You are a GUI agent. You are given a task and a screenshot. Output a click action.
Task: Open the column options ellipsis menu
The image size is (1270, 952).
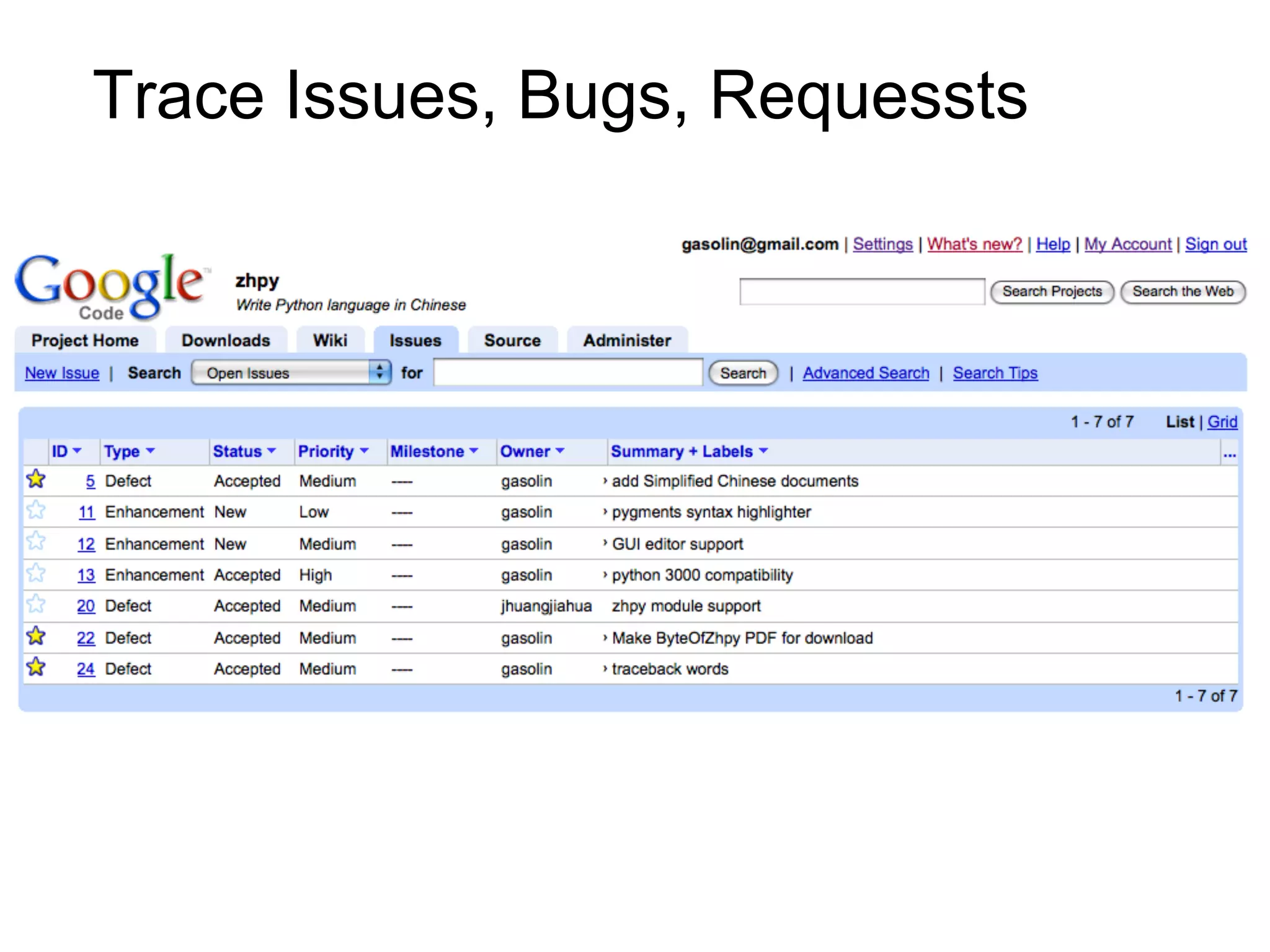[x=1230, y=454]
